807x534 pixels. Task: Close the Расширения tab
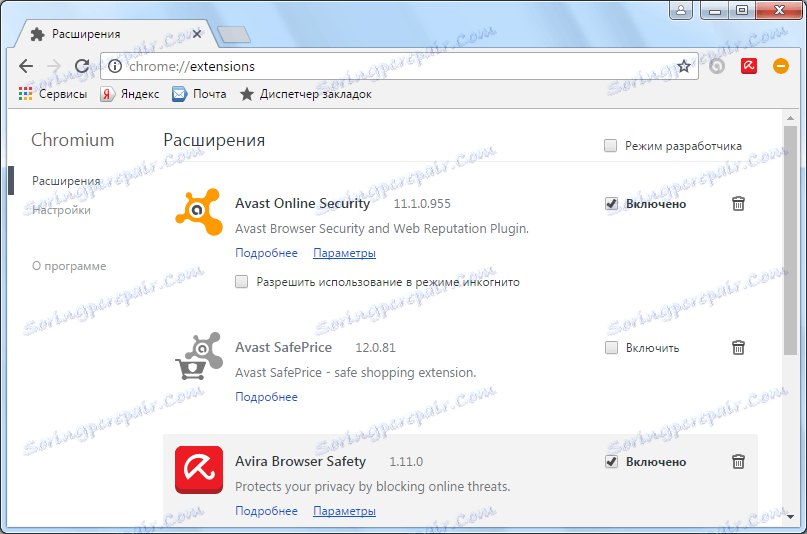pos(197,34)
